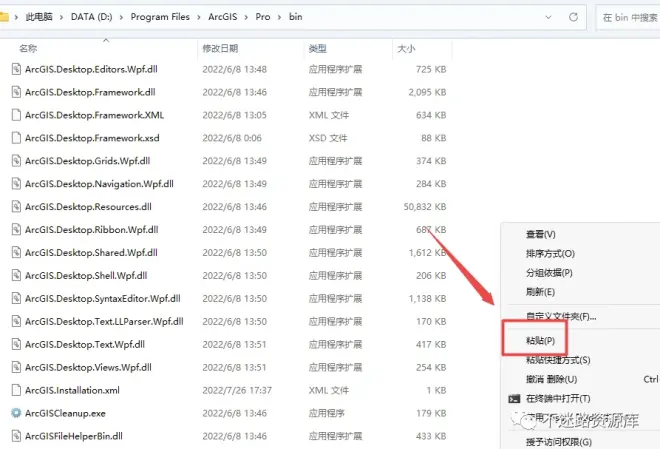Image resolution: width=660 pixels, height=449 pixels.
Task: Click the ArcGIS.Desktop.Resources.dll file icon
Action: [x=16, y=207]
